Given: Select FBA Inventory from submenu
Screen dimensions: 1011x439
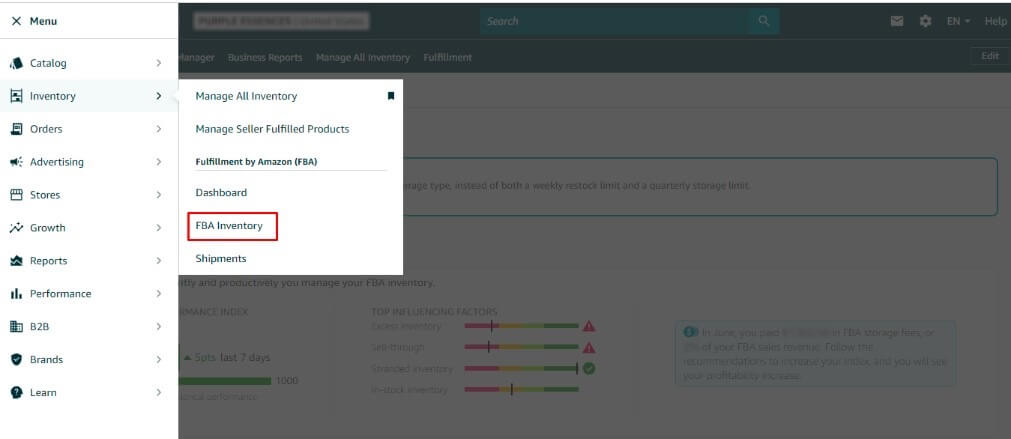Looking at the screenshot, I should (x=229, y=226).
